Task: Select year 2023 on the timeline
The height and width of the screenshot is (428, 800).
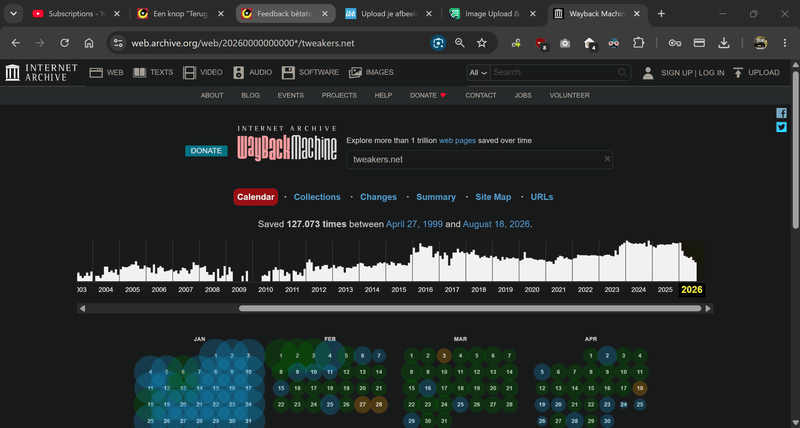Action: click(612, 290)
